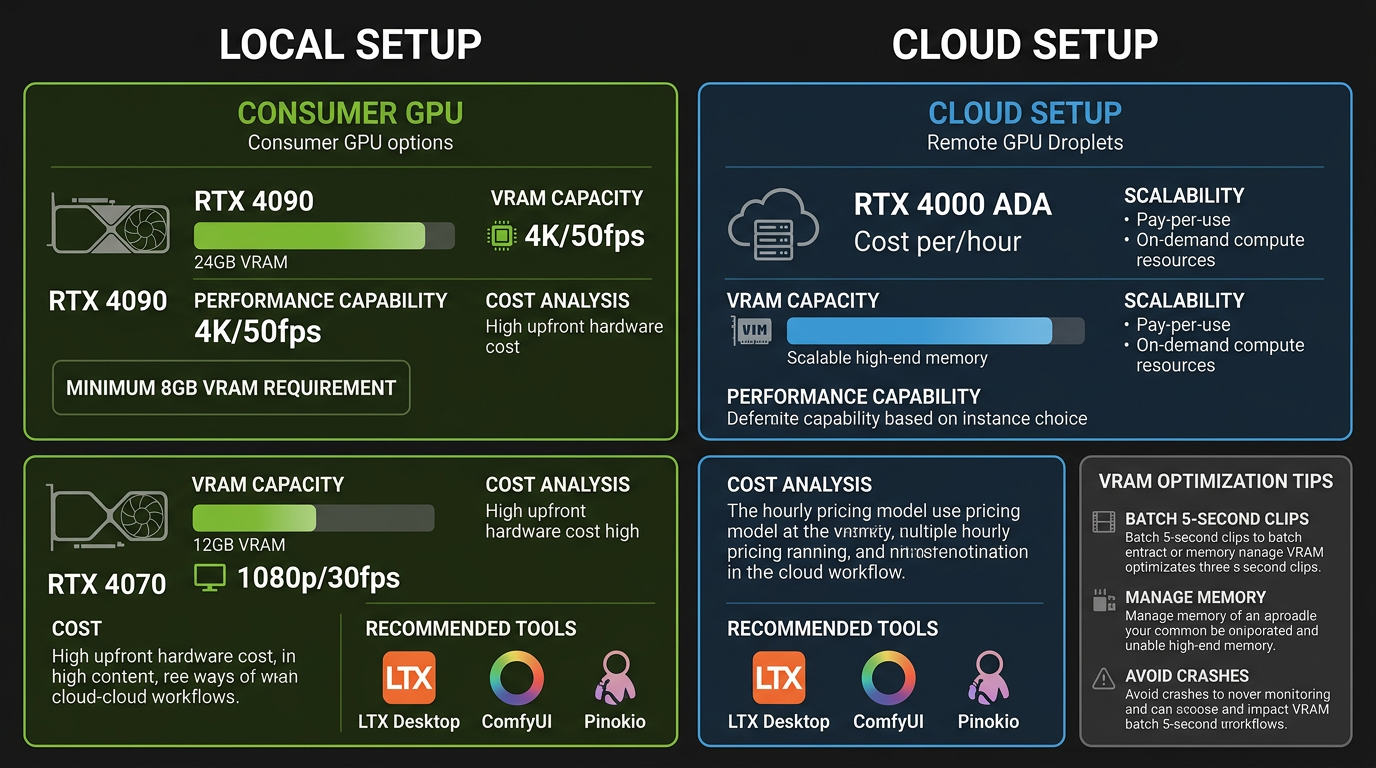Image resolution: width=1376 pixels, height=768 pixels.
Task: Click the large white LOCAL SETUP title
Action: coord(350,45)
